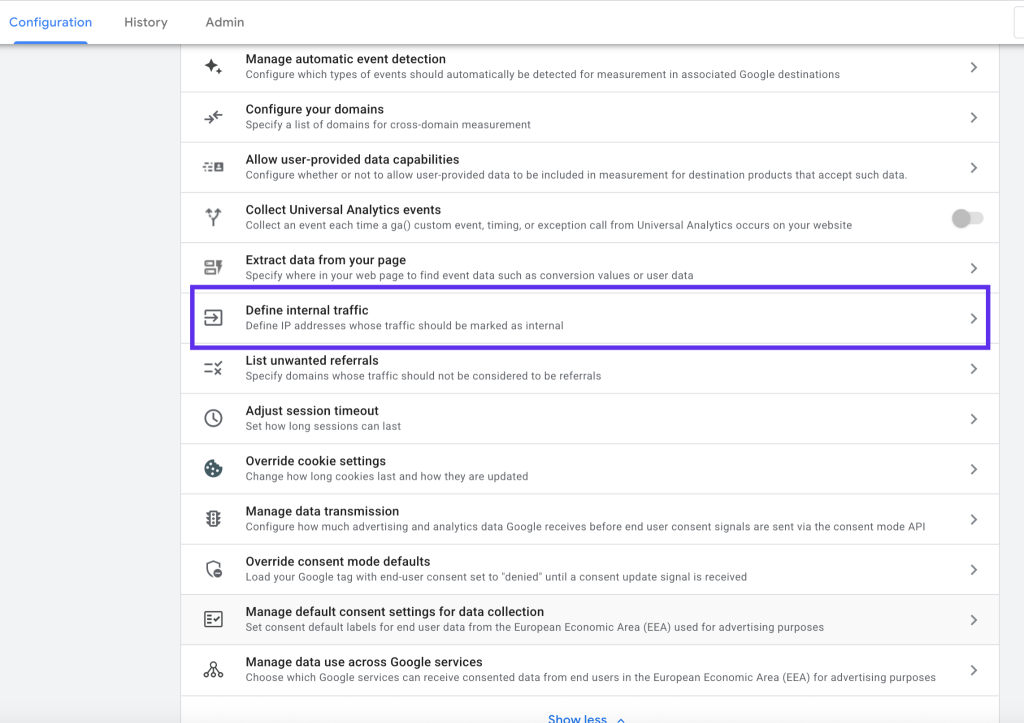Click the merging arrows Configure your domains icon

(x=213, y=118)
